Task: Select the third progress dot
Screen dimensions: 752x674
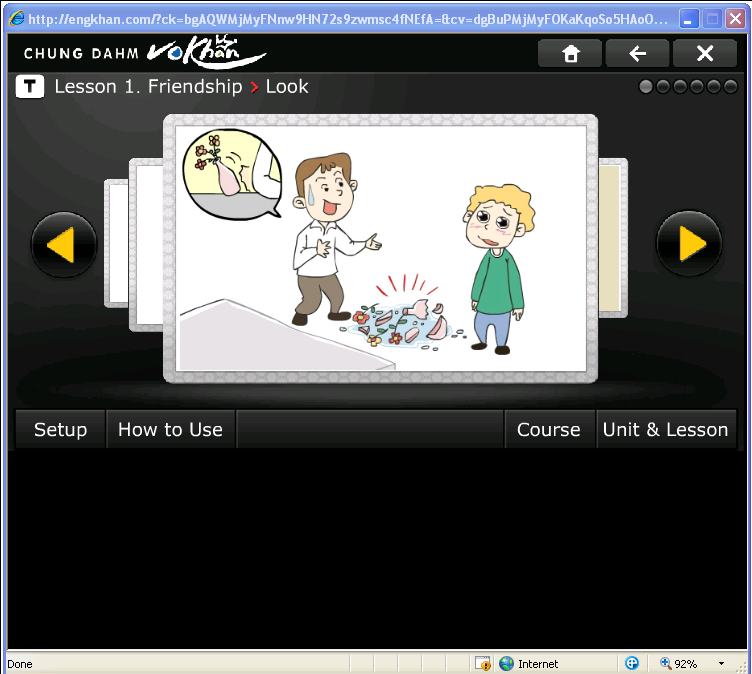Action: pyautogui.click(x=680, y=87)
